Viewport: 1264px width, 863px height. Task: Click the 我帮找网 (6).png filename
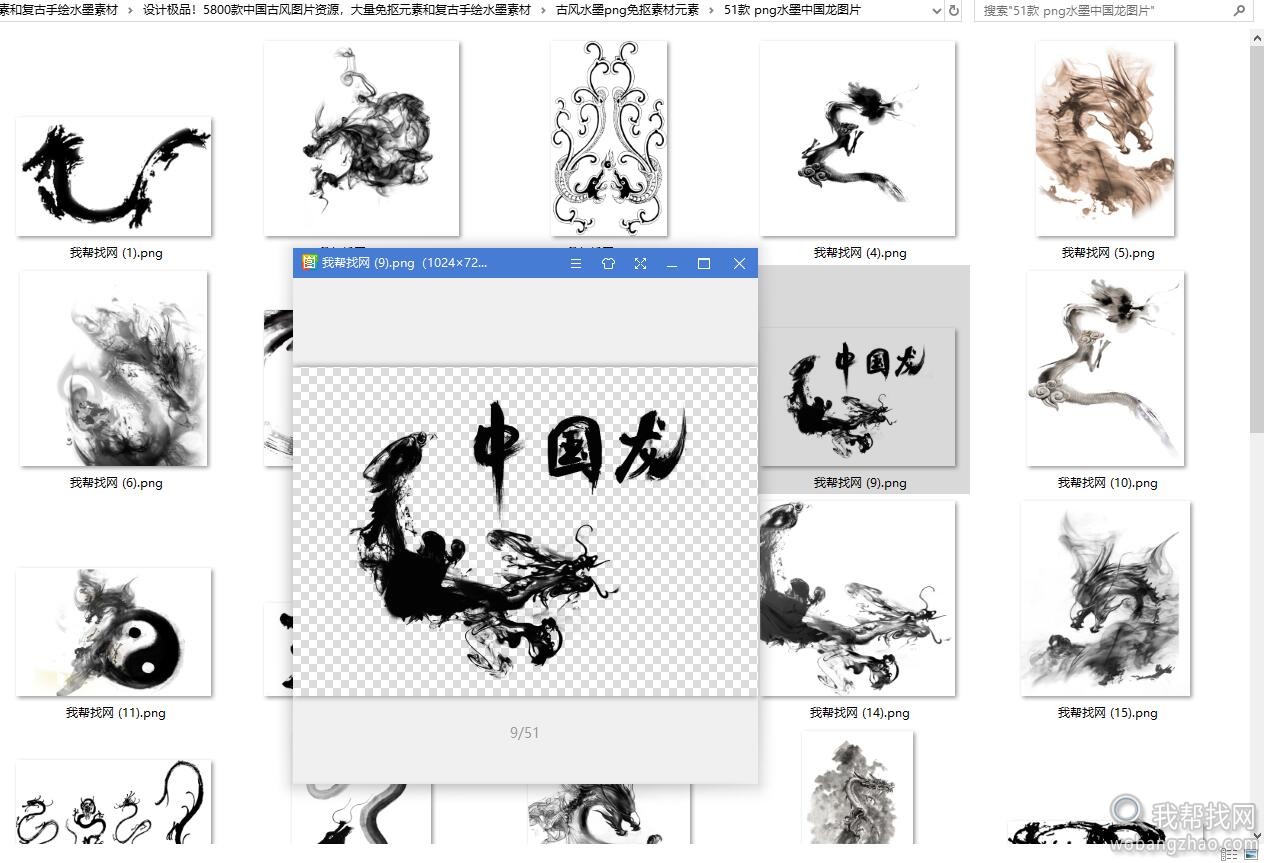pos(116,483)
